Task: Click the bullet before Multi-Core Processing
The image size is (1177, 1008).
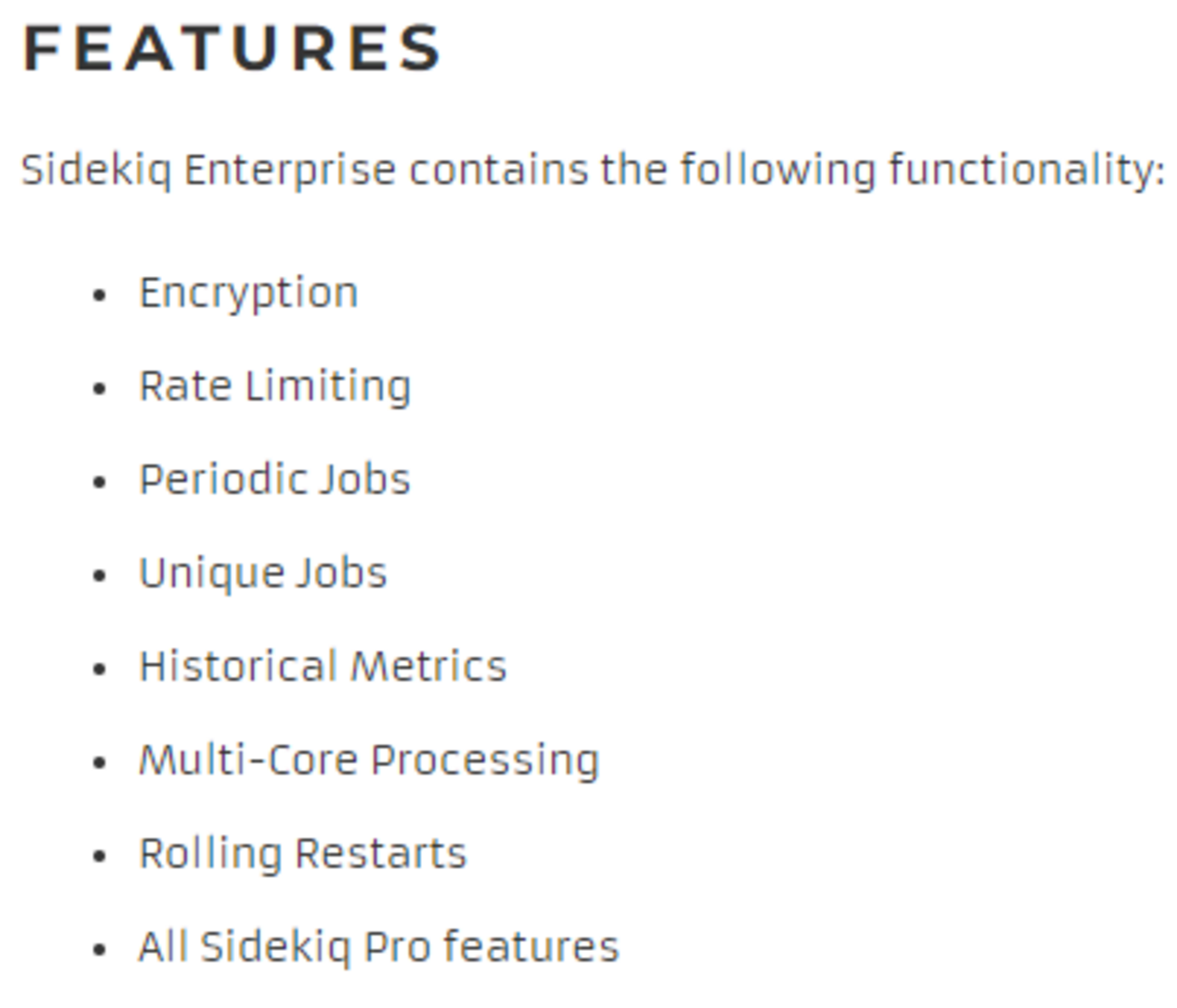Action: 100,762
